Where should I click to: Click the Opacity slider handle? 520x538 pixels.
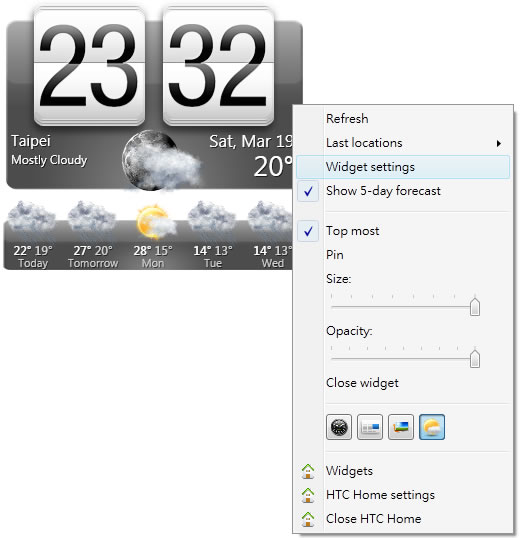[475, 359]
